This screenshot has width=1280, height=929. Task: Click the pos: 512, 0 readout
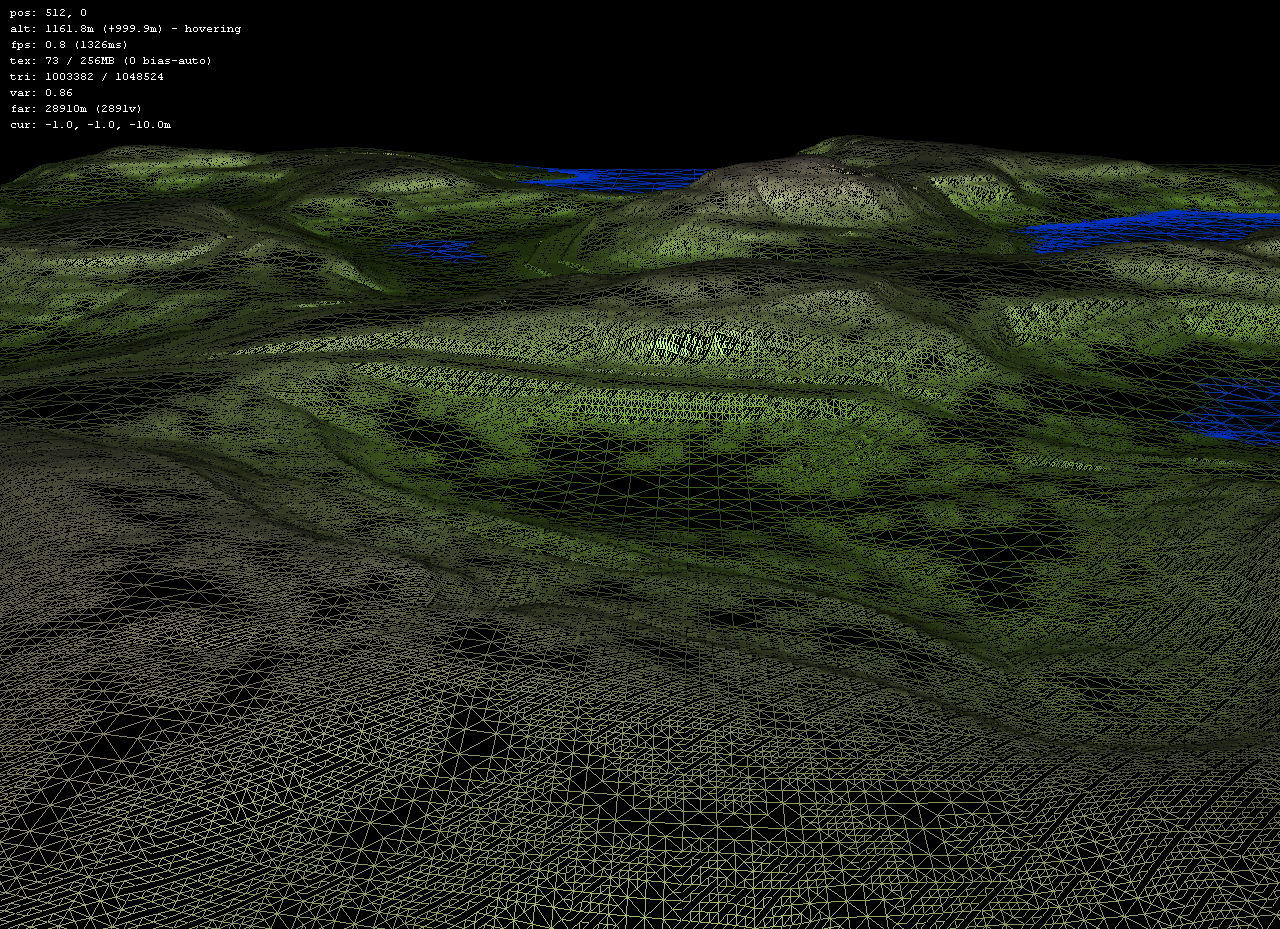(x=47, y=13)
